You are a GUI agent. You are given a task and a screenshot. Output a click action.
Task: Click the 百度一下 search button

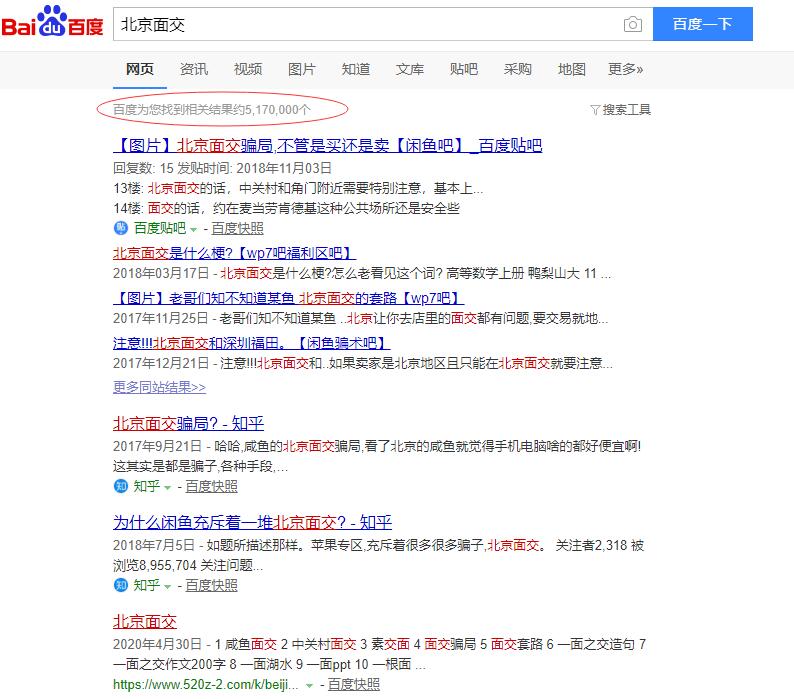(702, 24)
